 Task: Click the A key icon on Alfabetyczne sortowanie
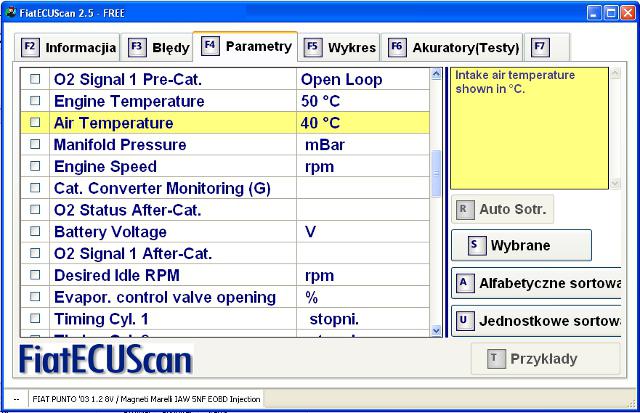coord(465,283)
